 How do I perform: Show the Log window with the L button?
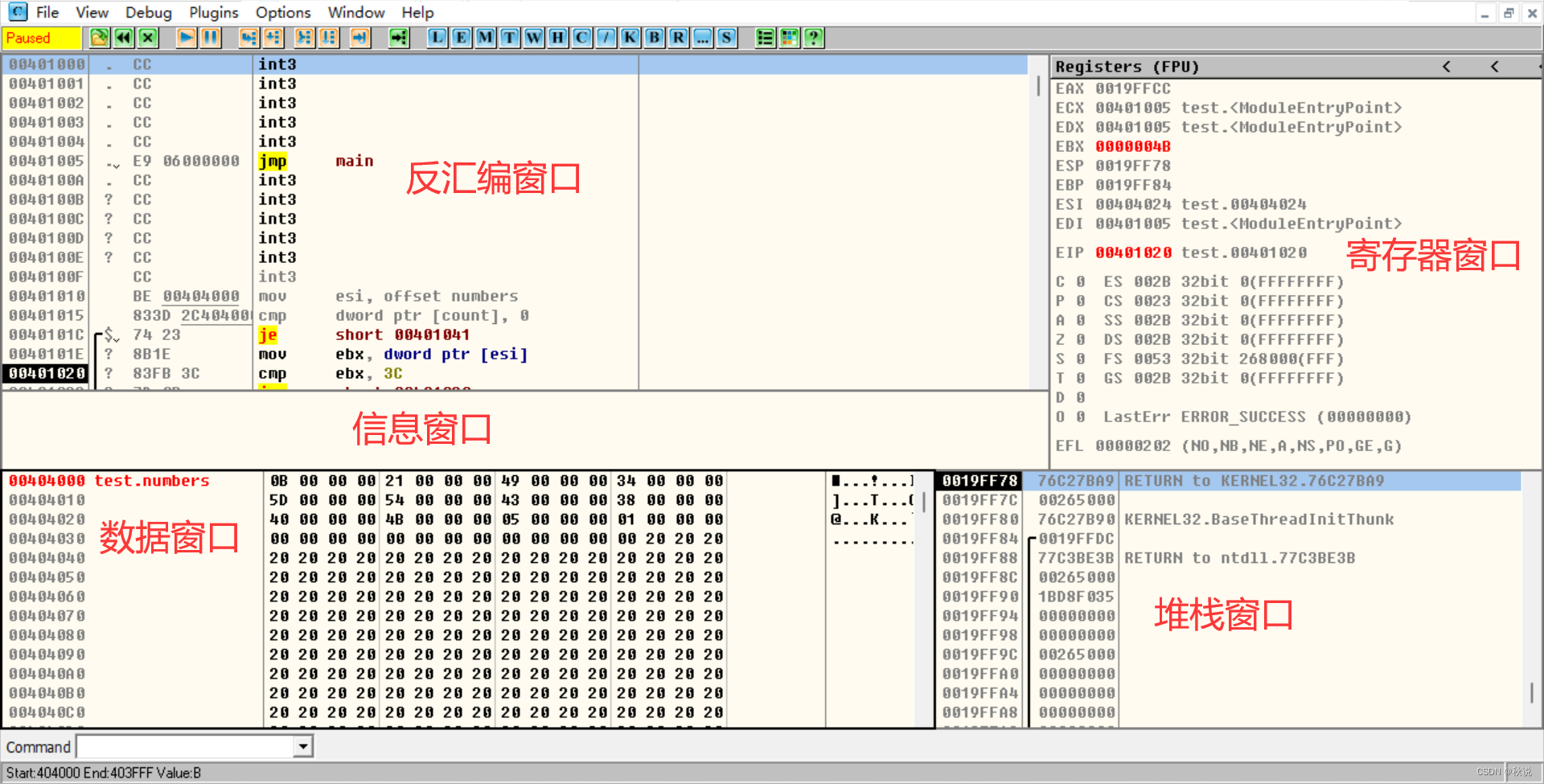click(x=437, y=38)
